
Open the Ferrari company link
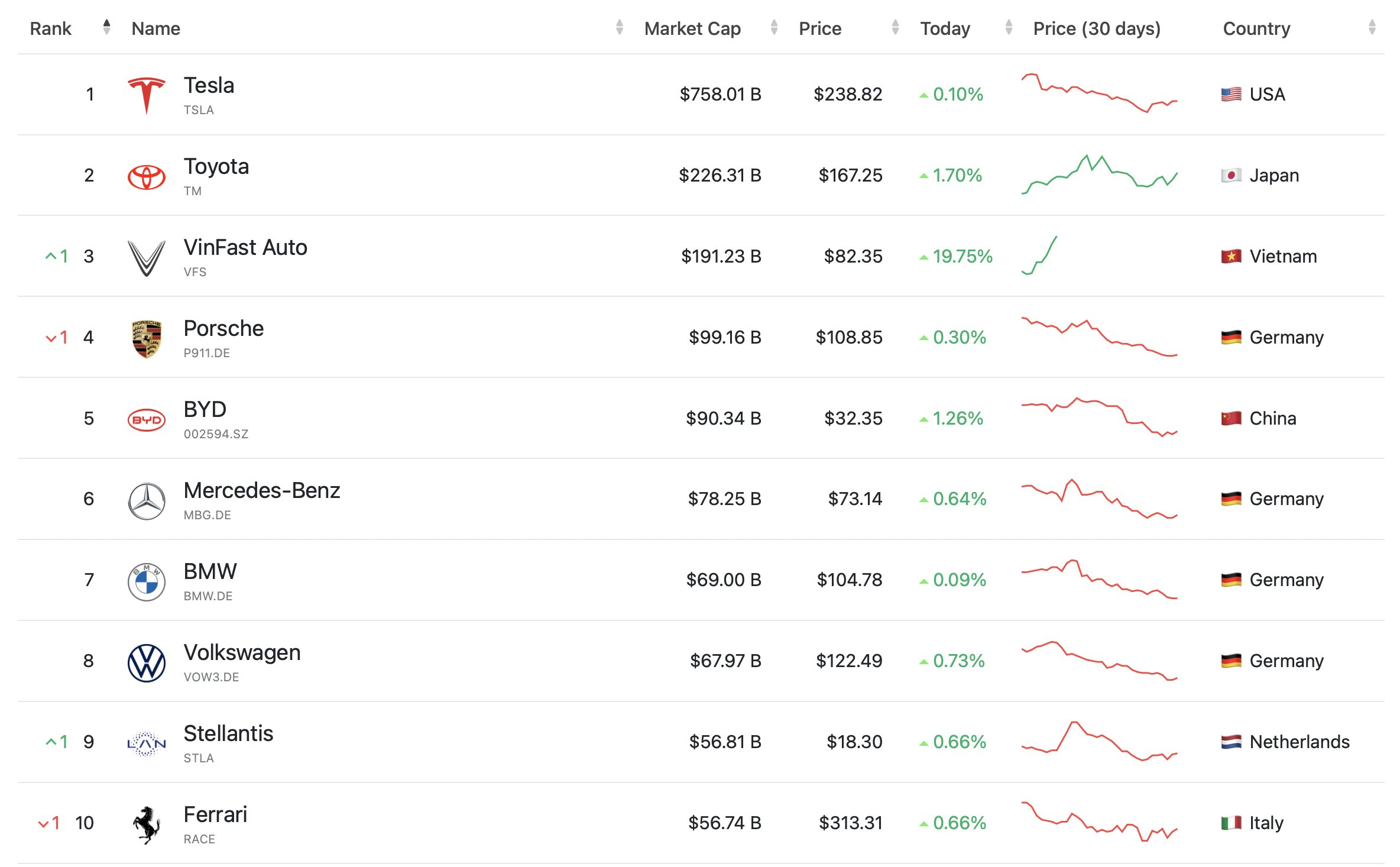tap(216, 815)
